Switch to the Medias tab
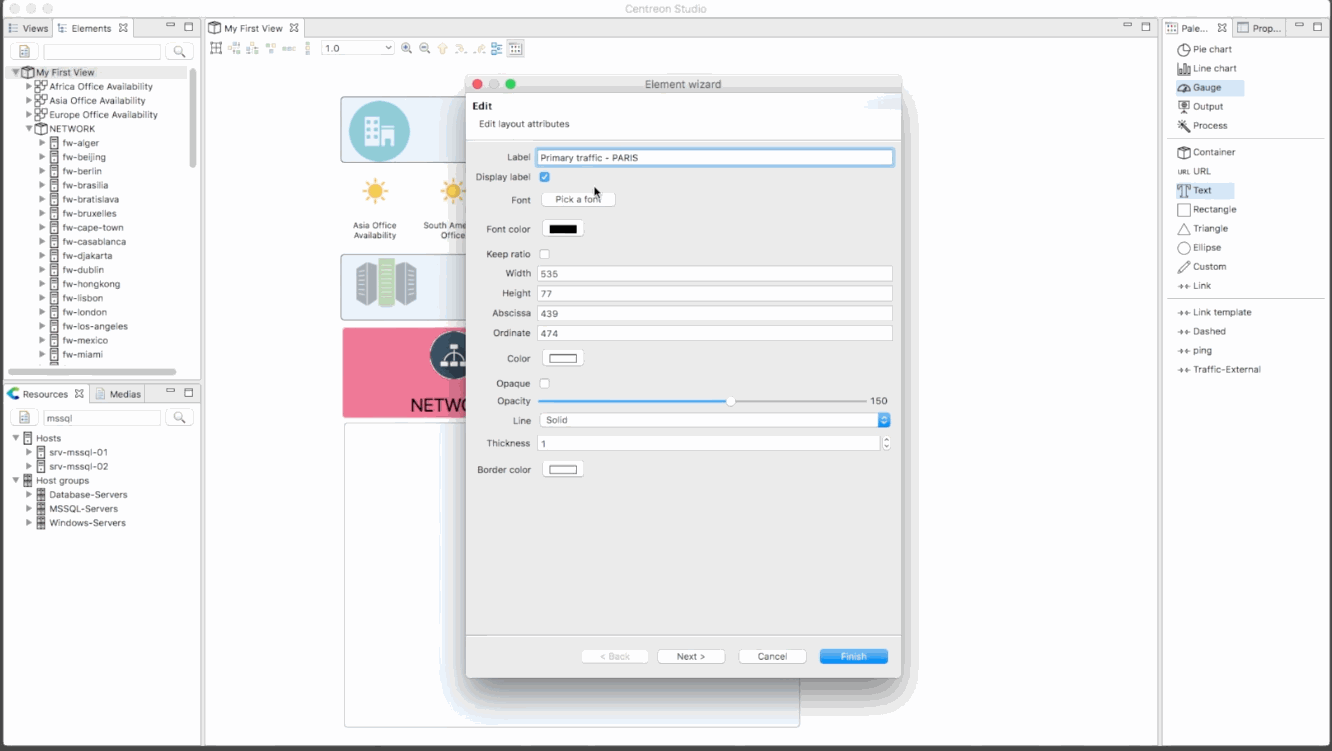 coord(119,394)
